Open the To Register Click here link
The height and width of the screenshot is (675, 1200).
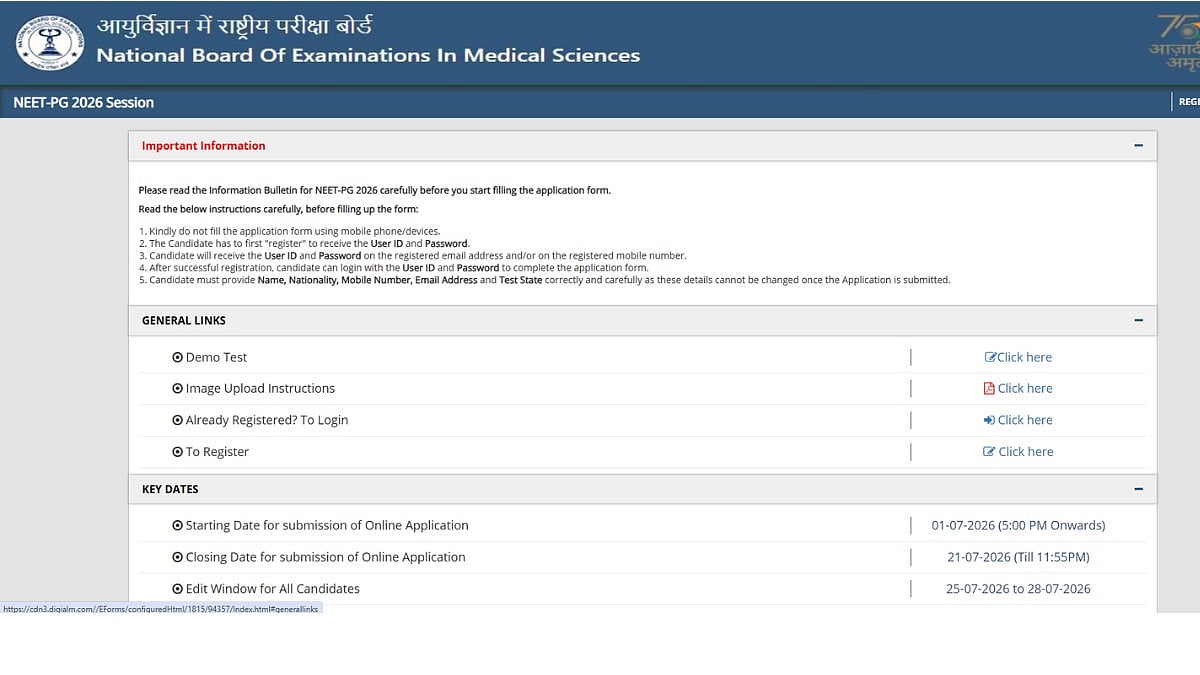pos(1026,452)
